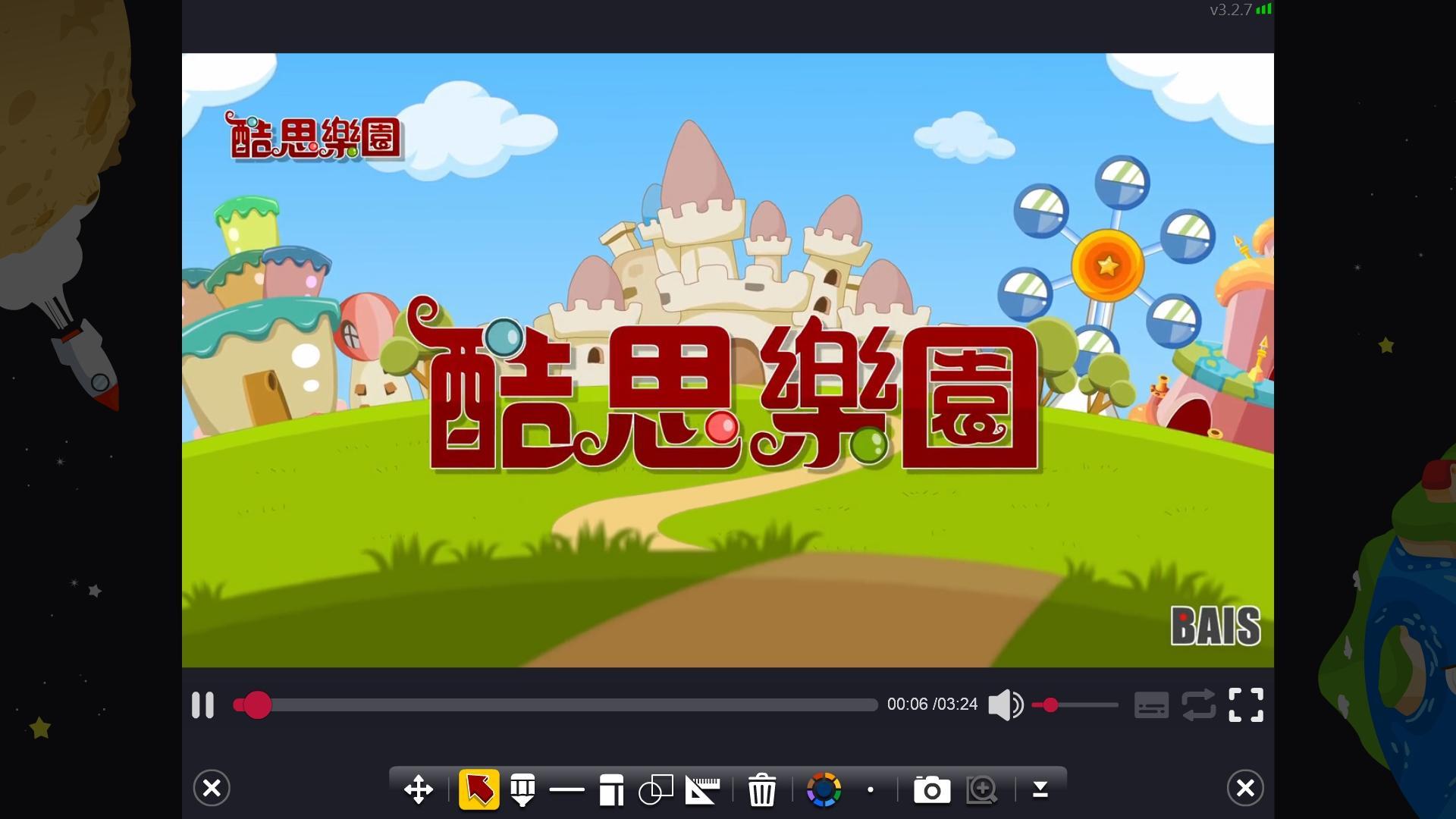The width and height of the screenshot is (1456, 819).
Task: Close the player with right X button
Action: (x=1245, y=788)
